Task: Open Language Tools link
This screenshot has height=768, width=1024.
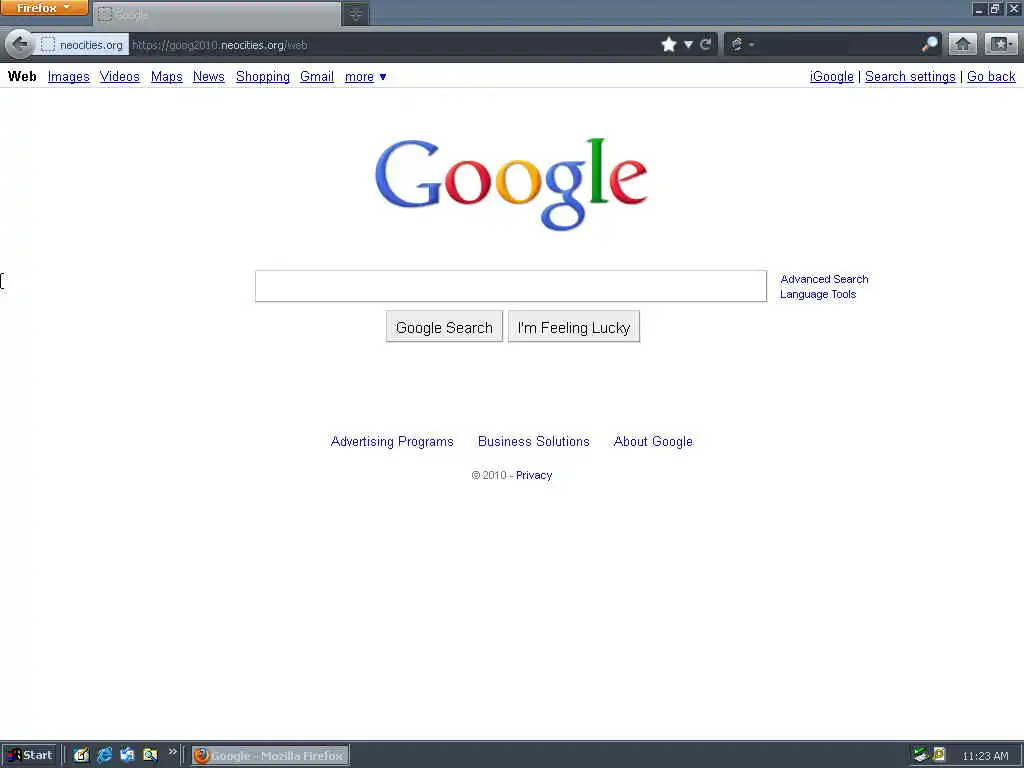Action: coord(818,294)
